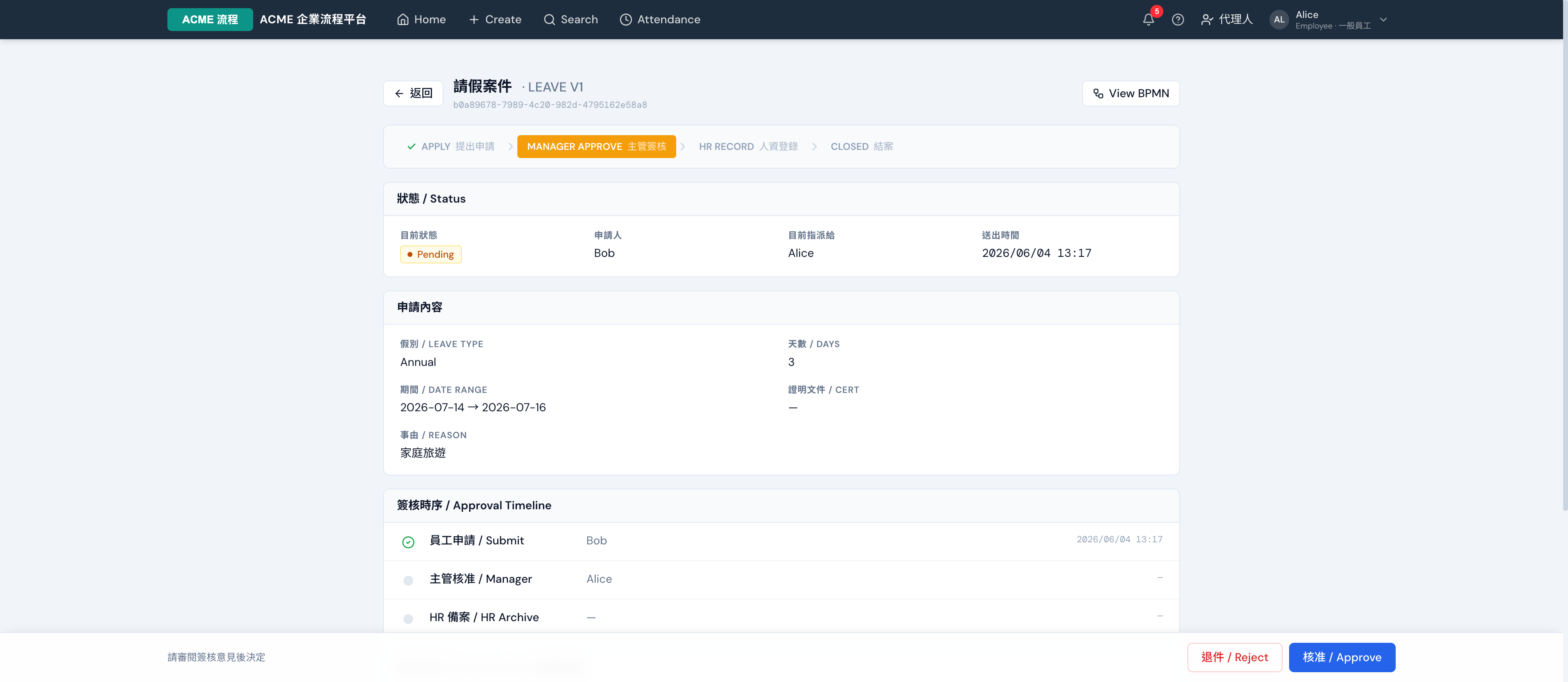Select the HR RECORD 人資登錄 step
The height and width of the screenshot is (682, 1568).
pos(748,147)
